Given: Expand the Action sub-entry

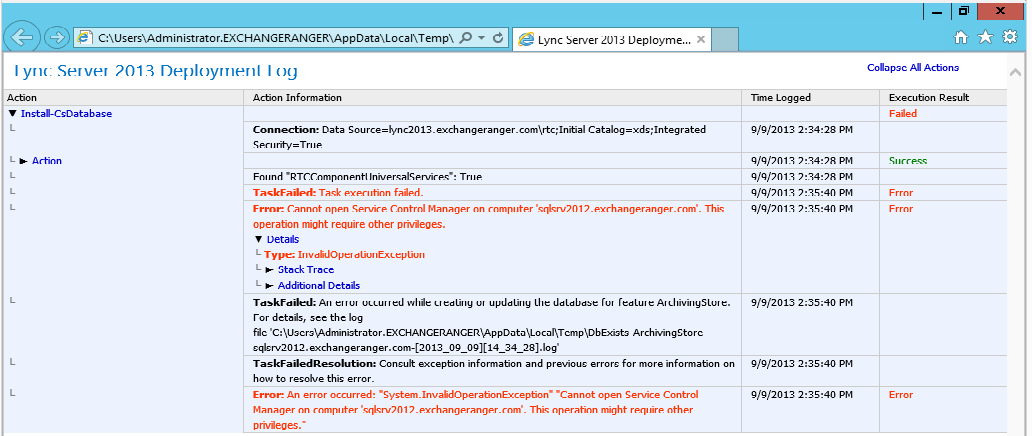Looking at the screenshot, I should 24,161.
